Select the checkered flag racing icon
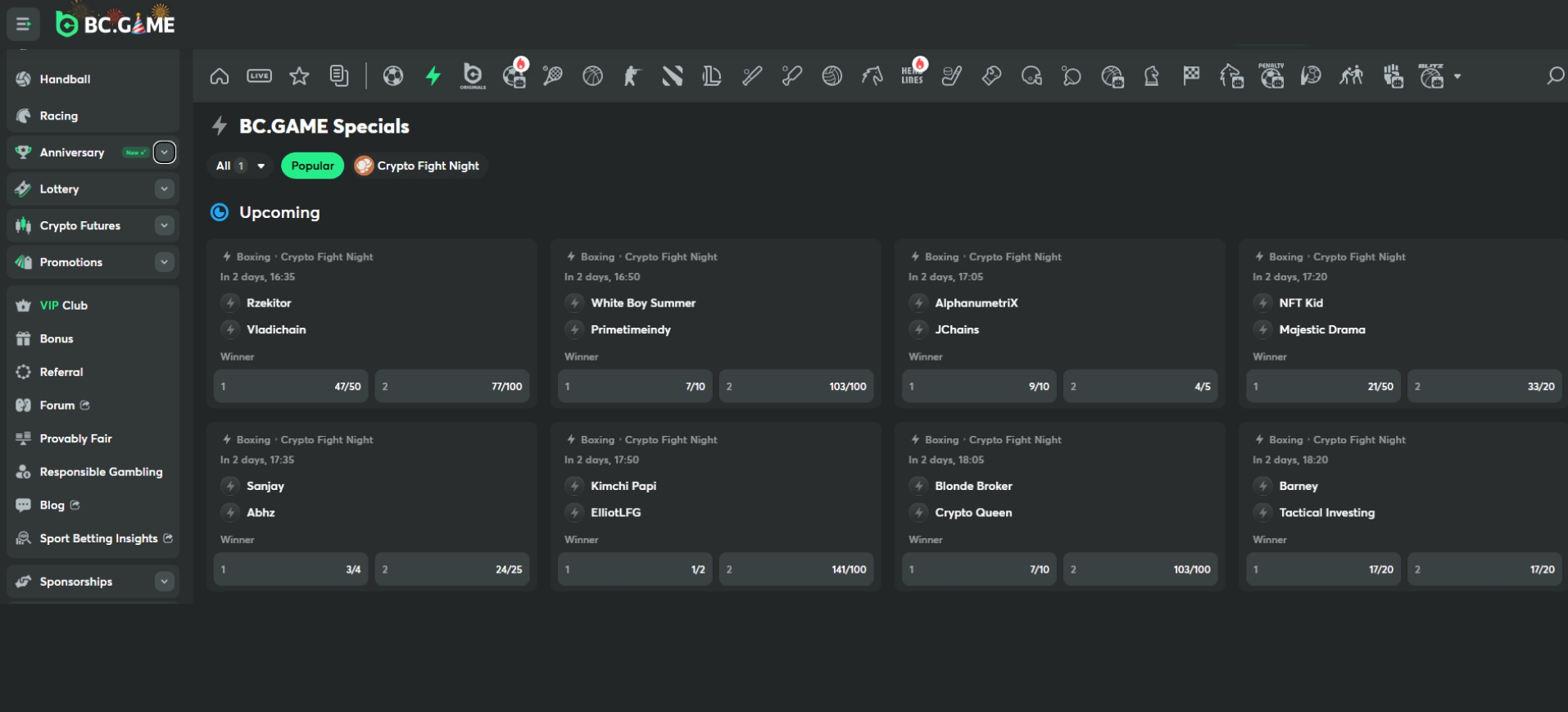The width and height of the screenshot is (1568, 712). tap(1191, 76)
